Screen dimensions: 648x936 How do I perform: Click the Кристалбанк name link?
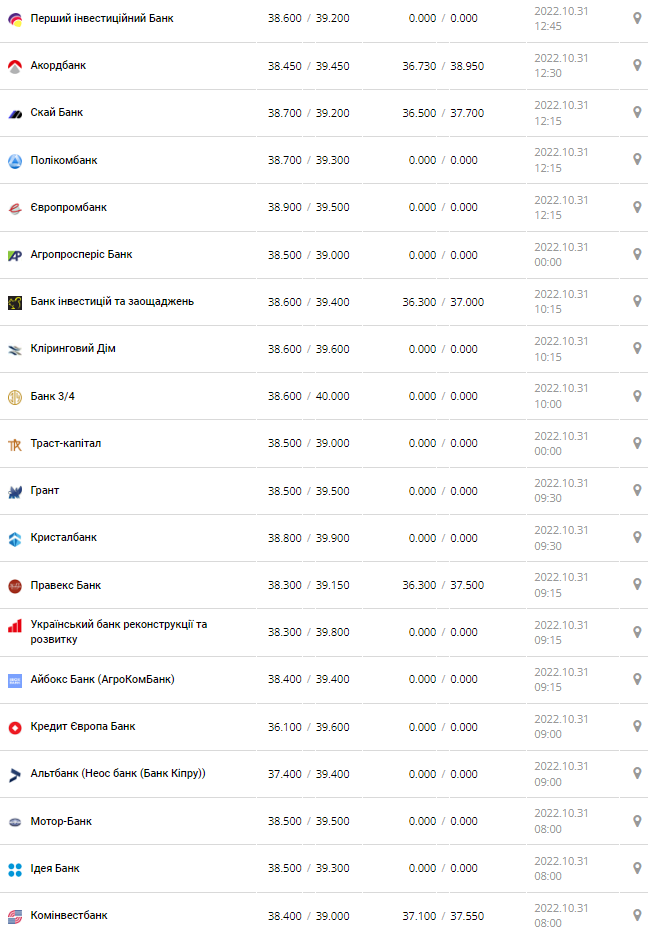click(64, 537)
